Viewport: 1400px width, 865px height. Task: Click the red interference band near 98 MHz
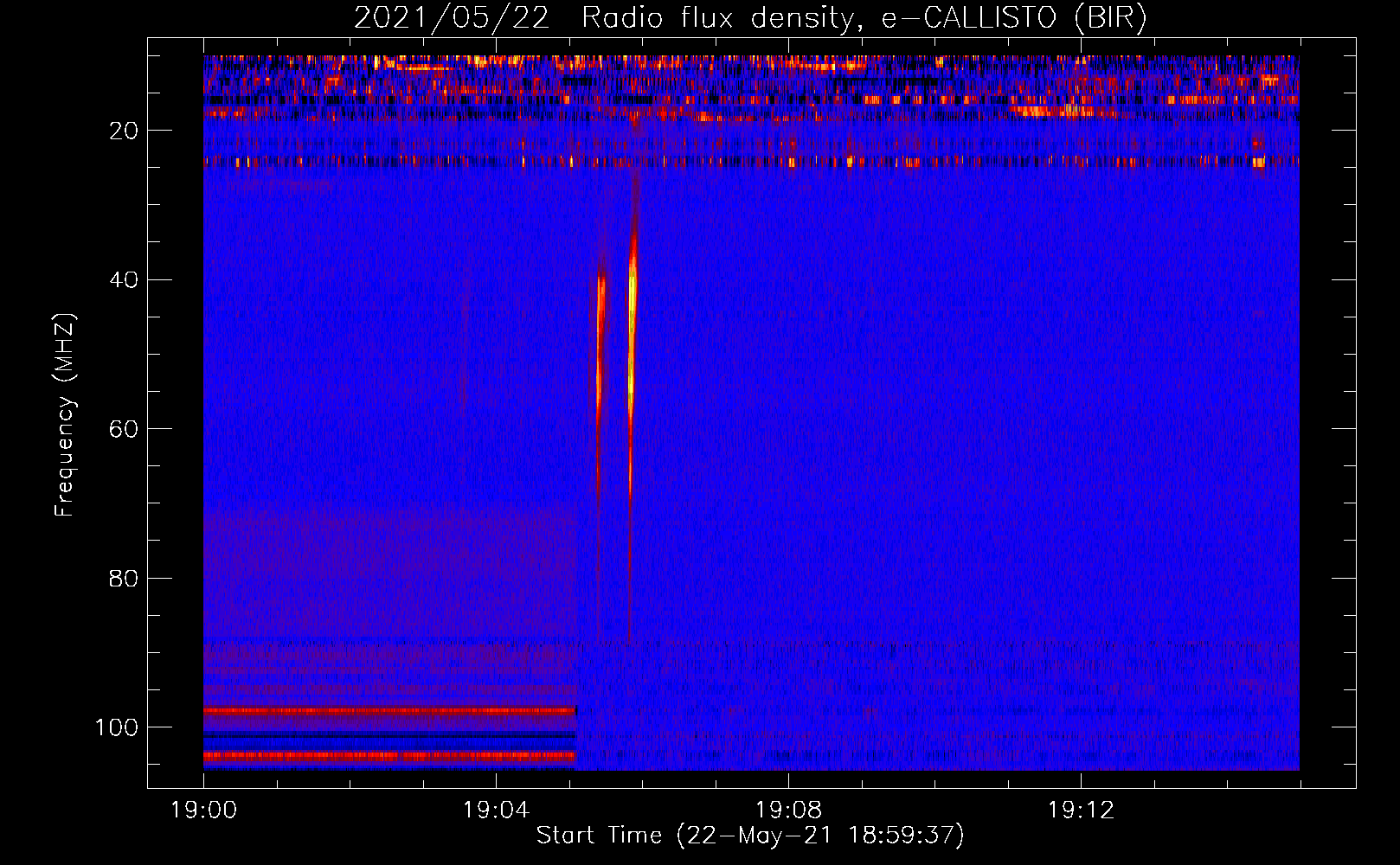point(390,711)
